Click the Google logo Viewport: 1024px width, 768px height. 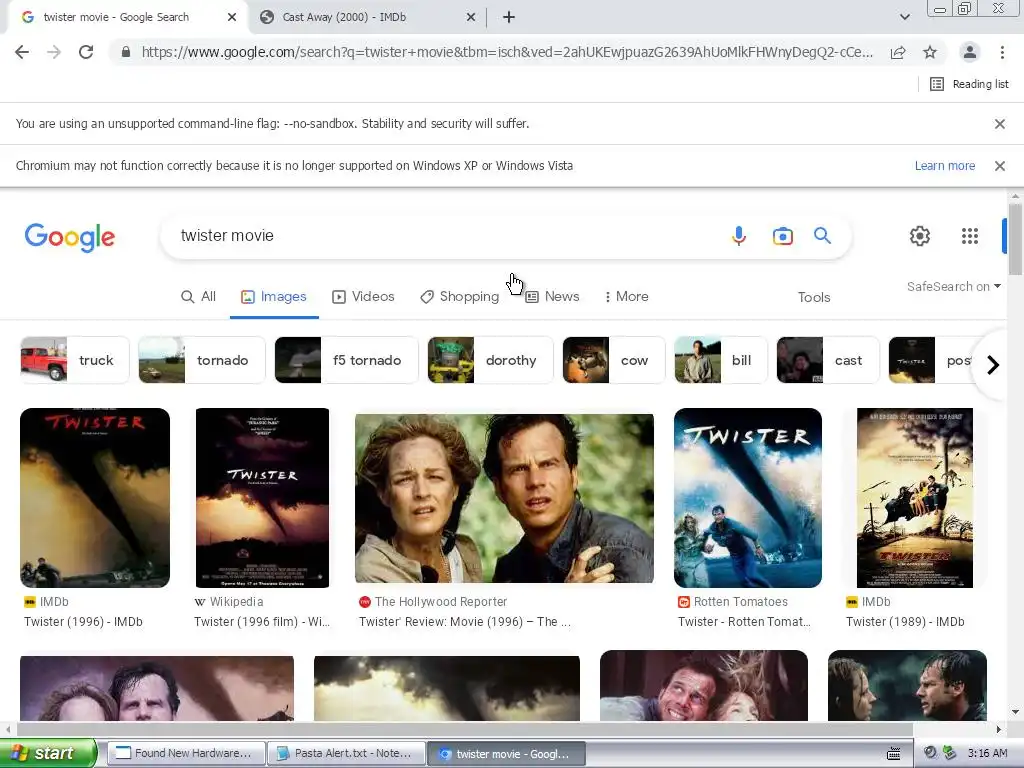click(x=70, y=236)
